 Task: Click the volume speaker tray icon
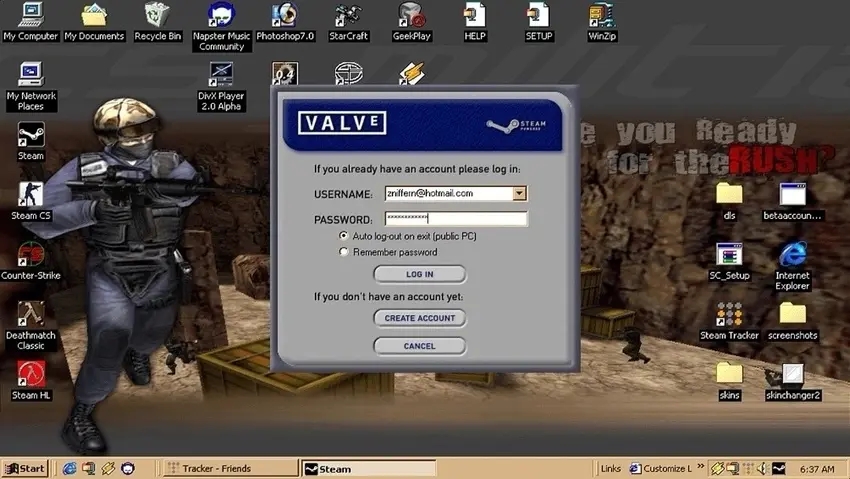[x=762, y=468]
